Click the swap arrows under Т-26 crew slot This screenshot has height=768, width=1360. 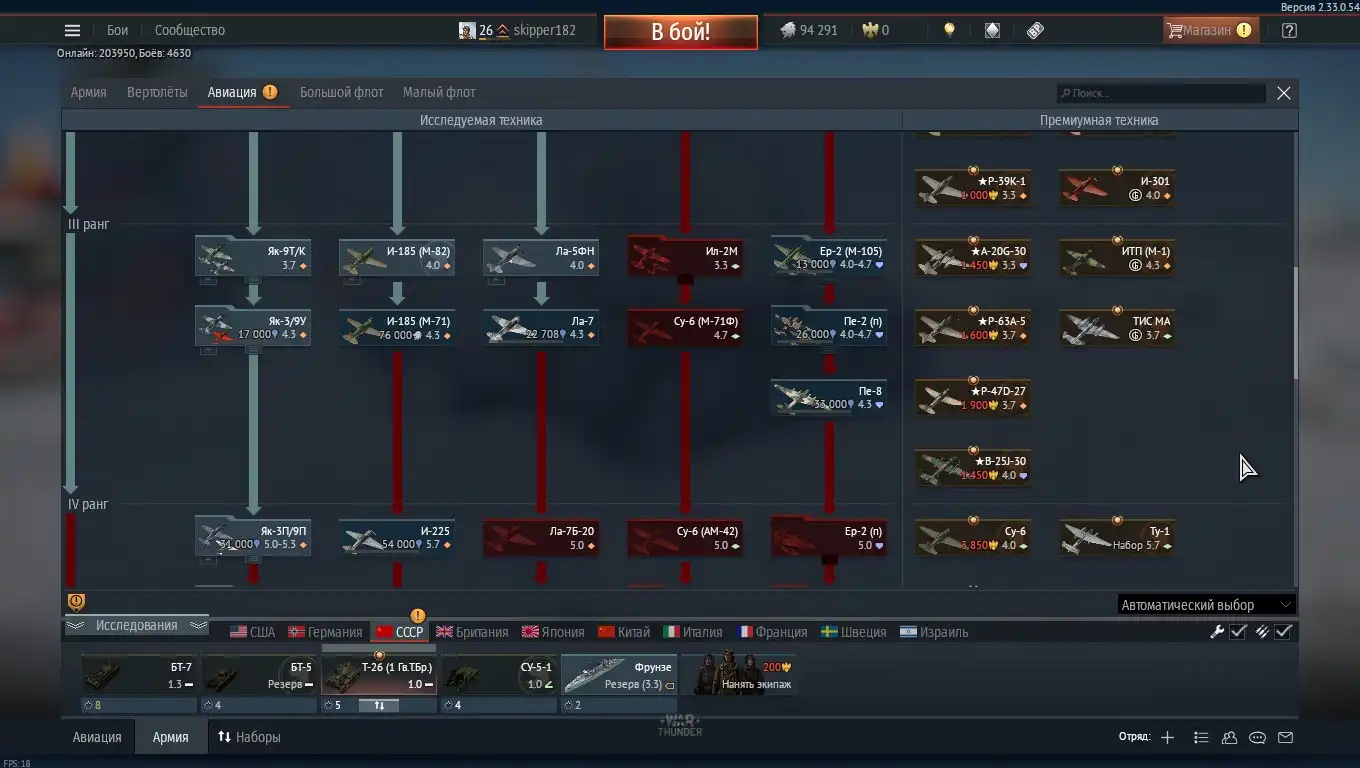(x=379, y=705)
